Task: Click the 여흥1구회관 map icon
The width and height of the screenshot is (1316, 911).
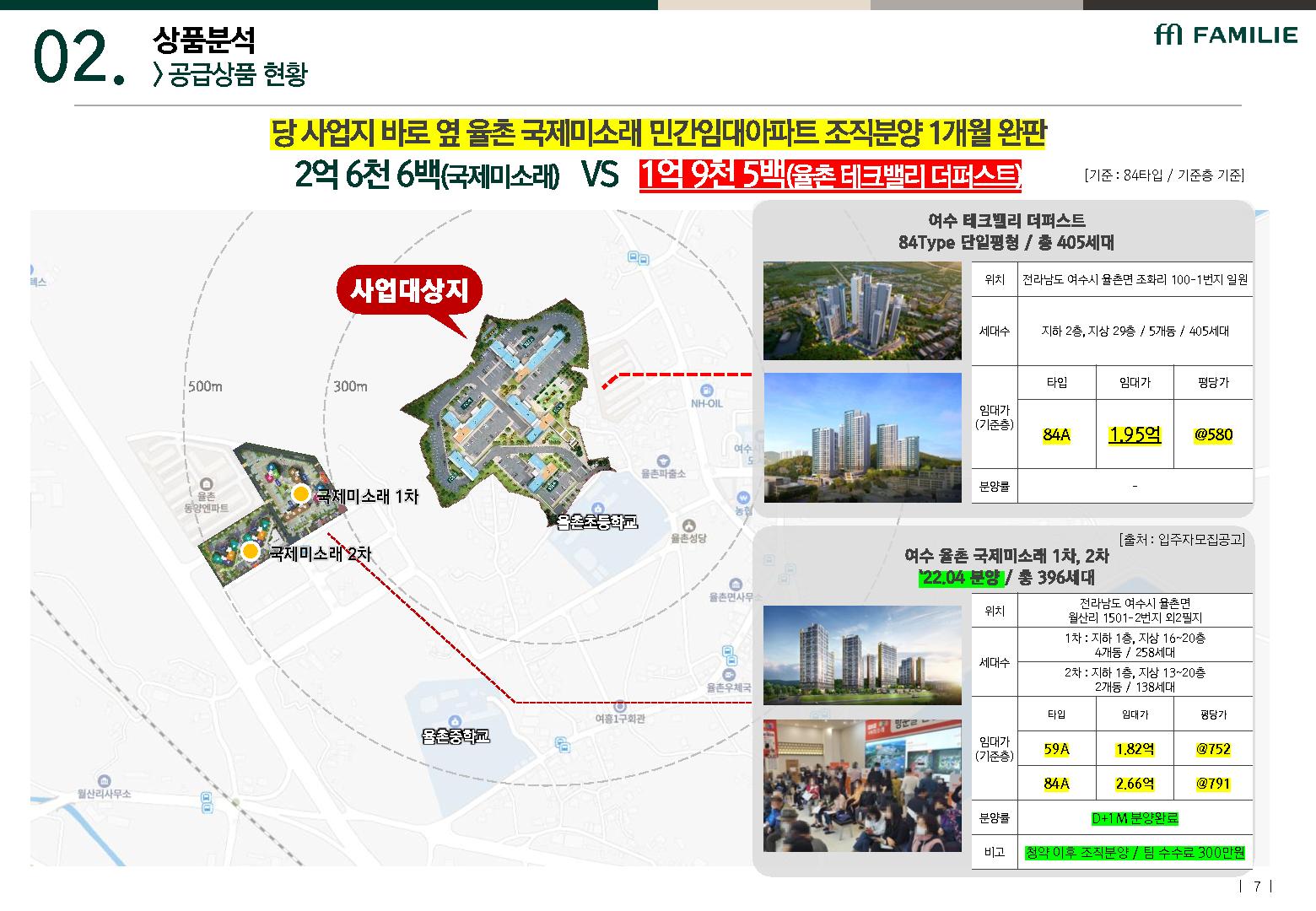Action: pos(620,705)
